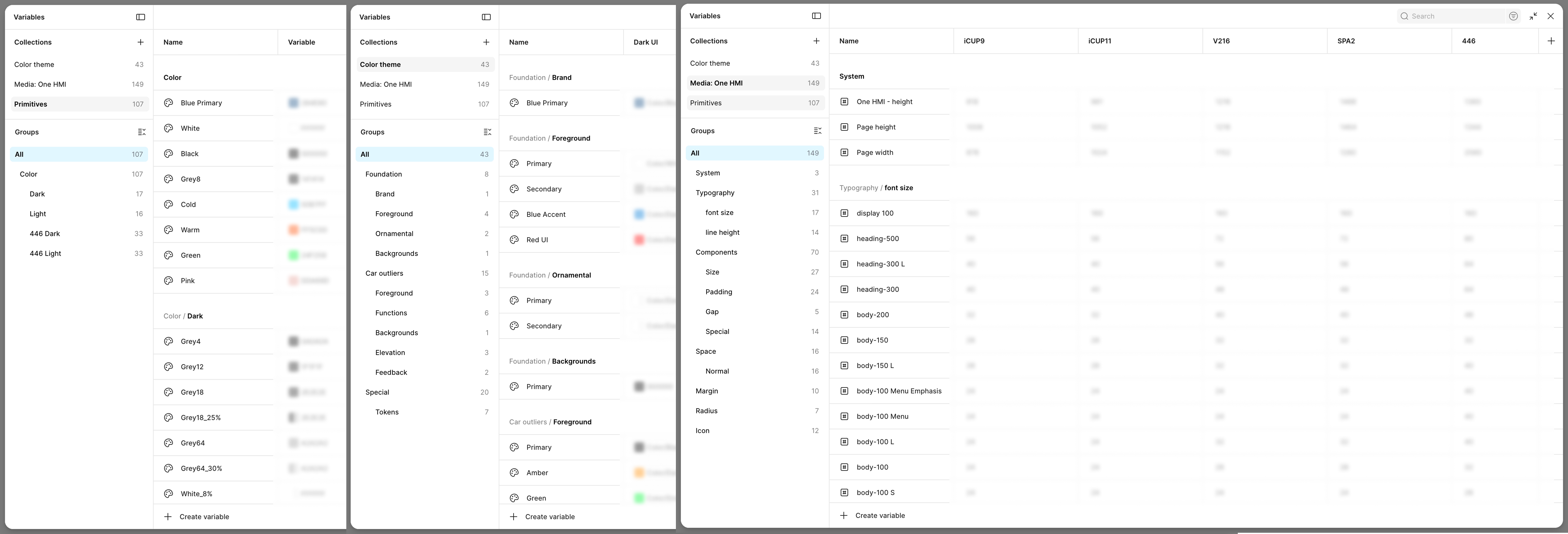Toggle sidebar icon in the rightmost Variables panel
The width and height of the screenshot is (1568, 534).
click(816, 16)
